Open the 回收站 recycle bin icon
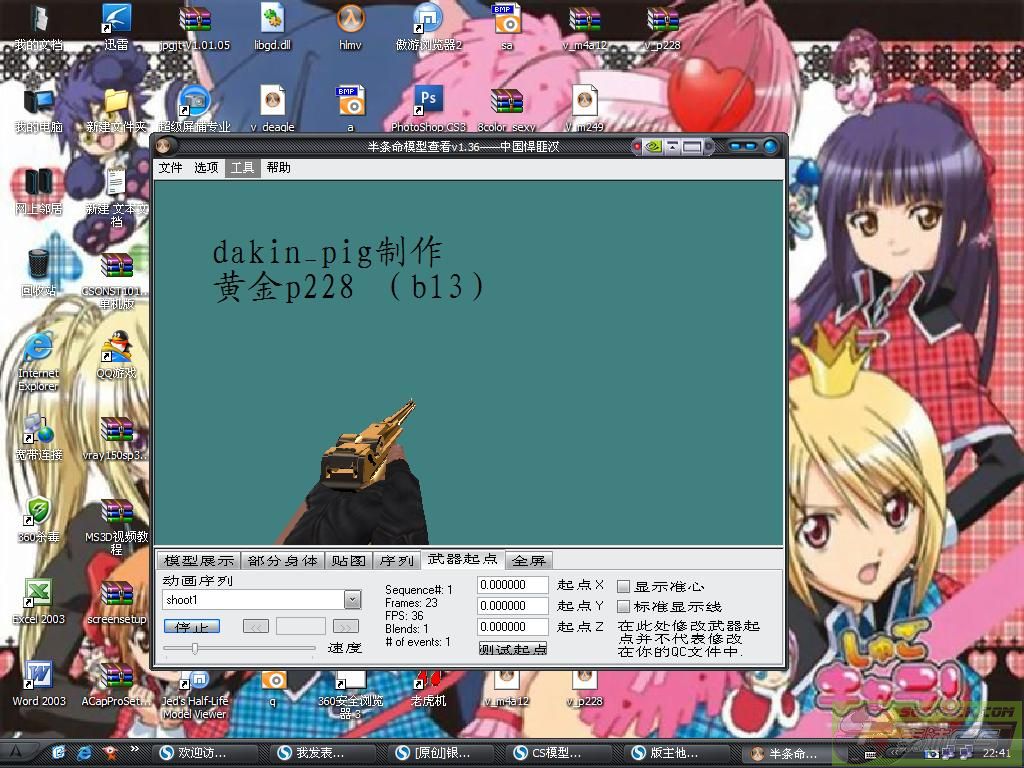Image resolution: width=1024 pixels, height=768 pixels. click(38, 267)
